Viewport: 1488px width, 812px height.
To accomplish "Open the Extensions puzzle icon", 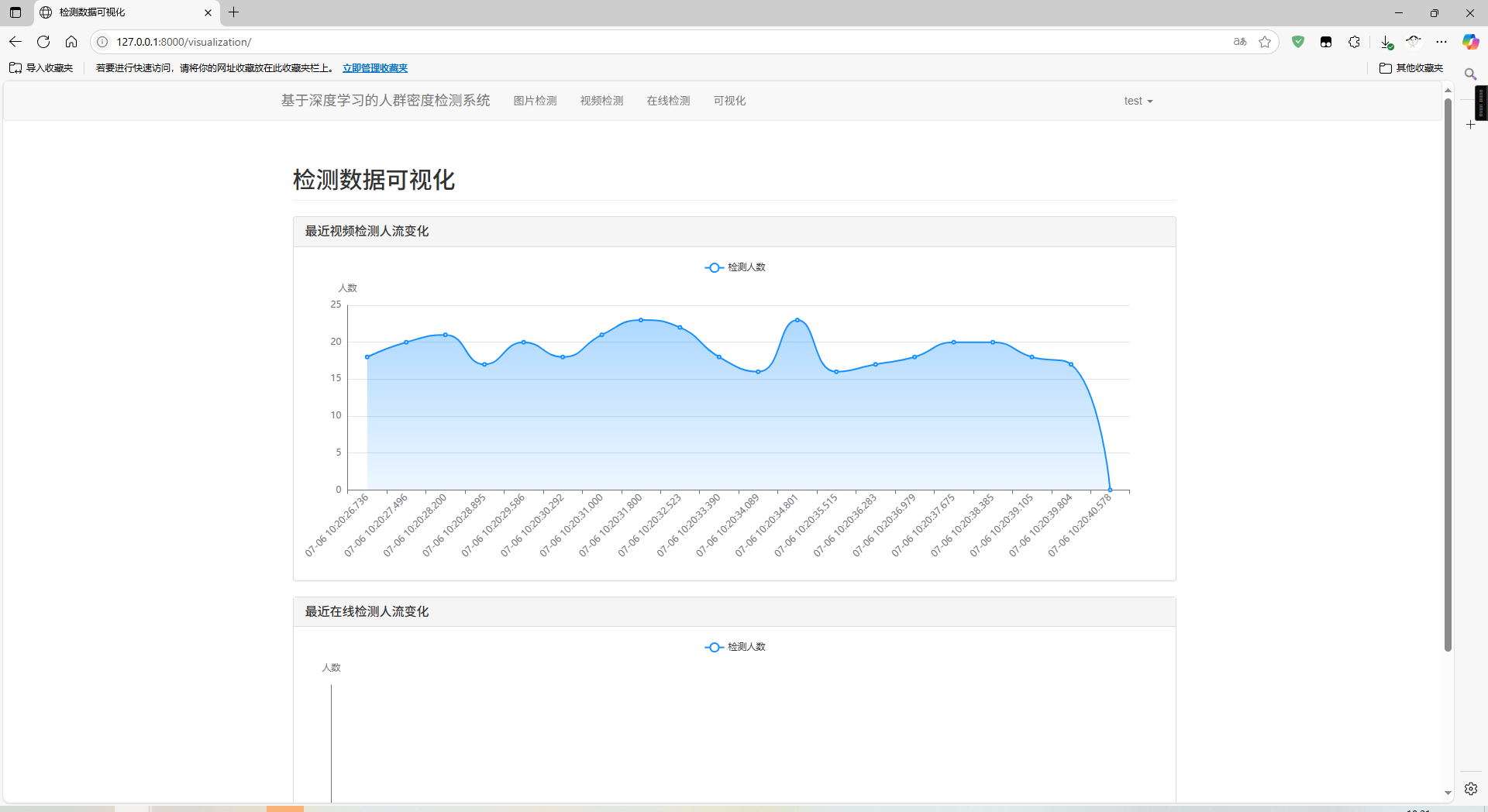I will [x=1354, y=42].
